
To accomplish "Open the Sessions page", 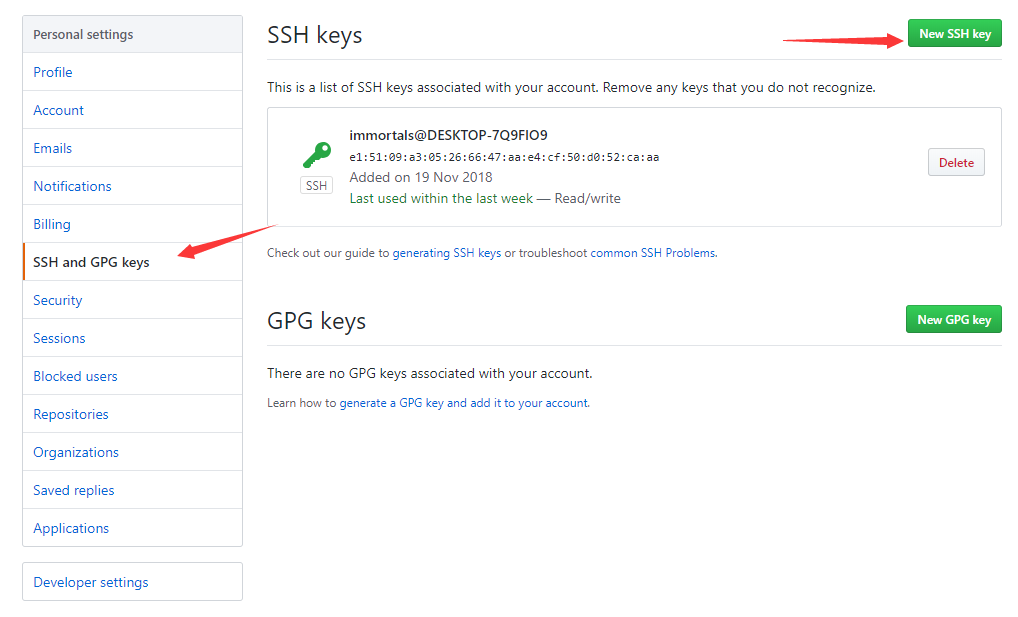I will [x=59, y=338].
